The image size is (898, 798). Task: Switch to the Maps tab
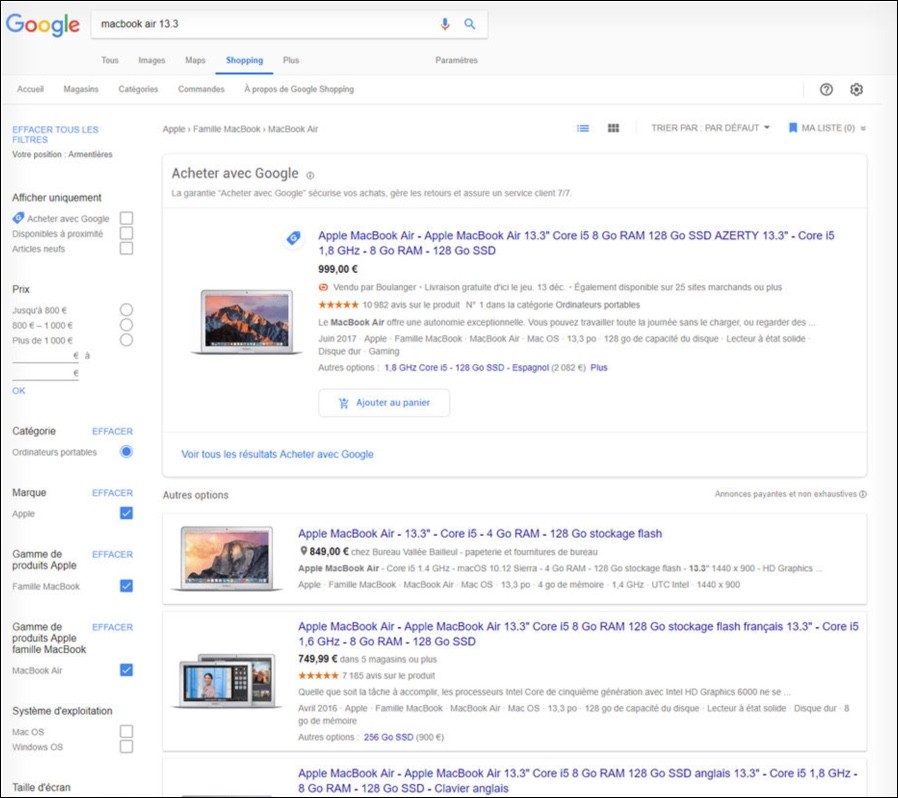pyautogui.click(x=195, y=60)
